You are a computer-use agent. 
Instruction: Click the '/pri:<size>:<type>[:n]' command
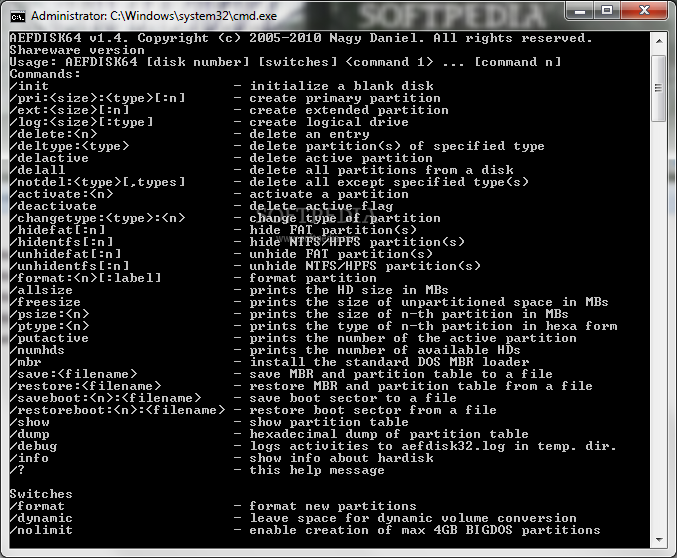click(98, 98)
